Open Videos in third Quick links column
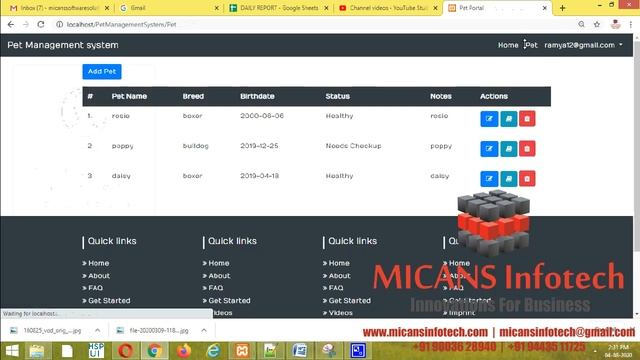This screenshot has height=360, width=640. (340, 313)
